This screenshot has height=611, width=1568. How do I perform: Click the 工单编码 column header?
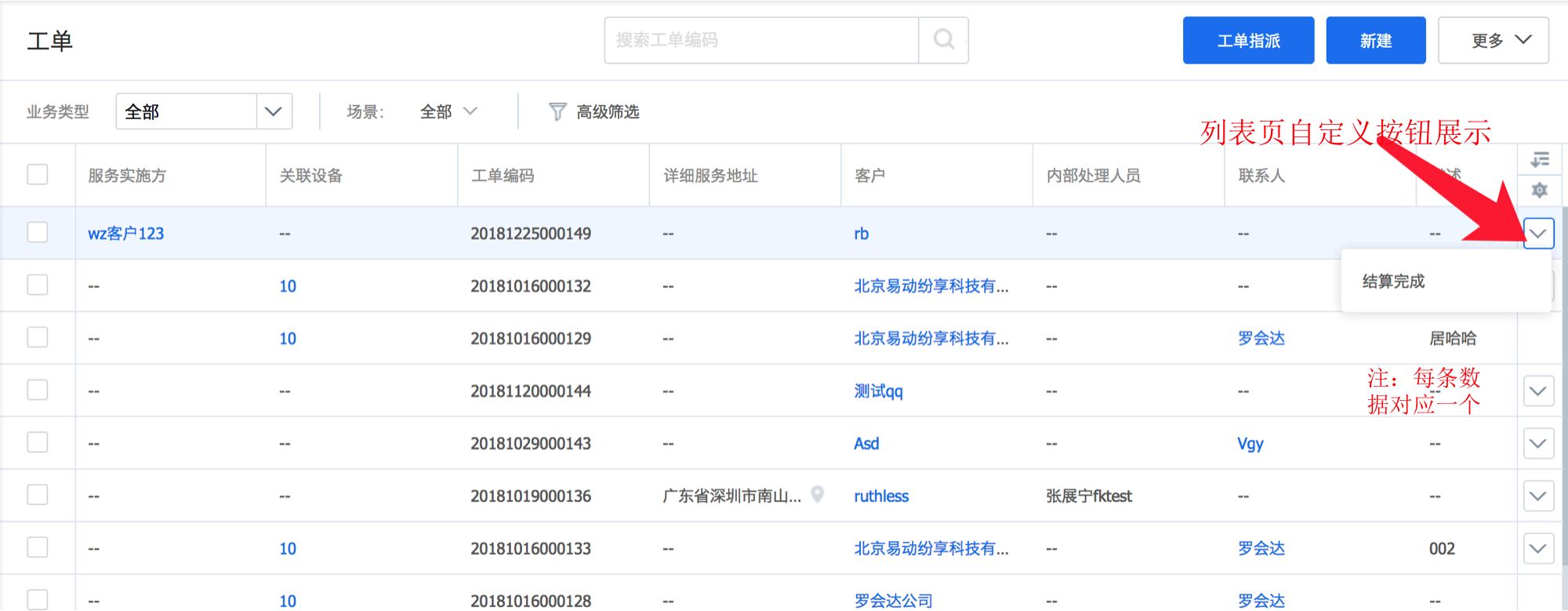tap(503, 176)
